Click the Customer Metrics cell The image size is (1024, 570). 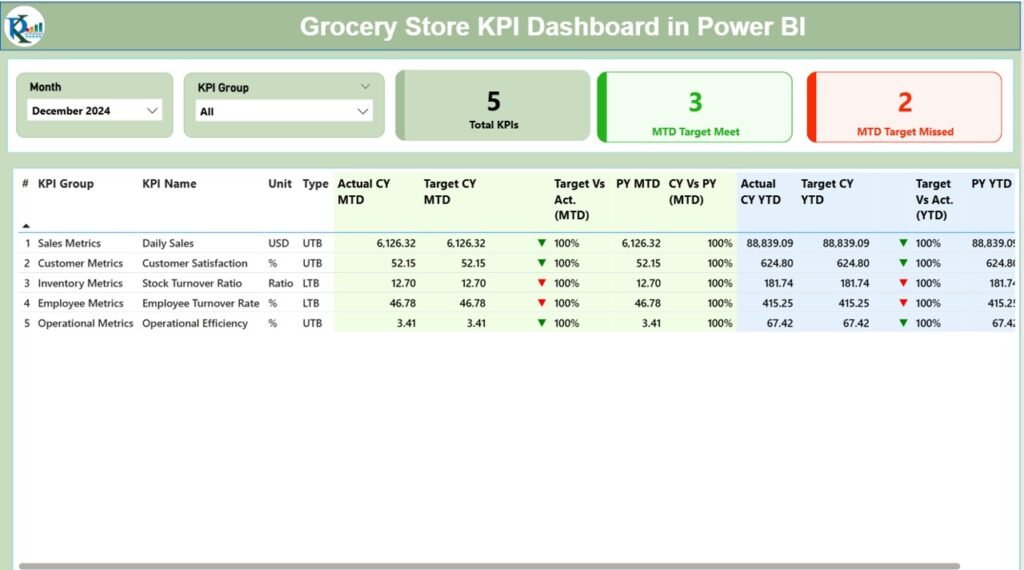click(80, 263)
